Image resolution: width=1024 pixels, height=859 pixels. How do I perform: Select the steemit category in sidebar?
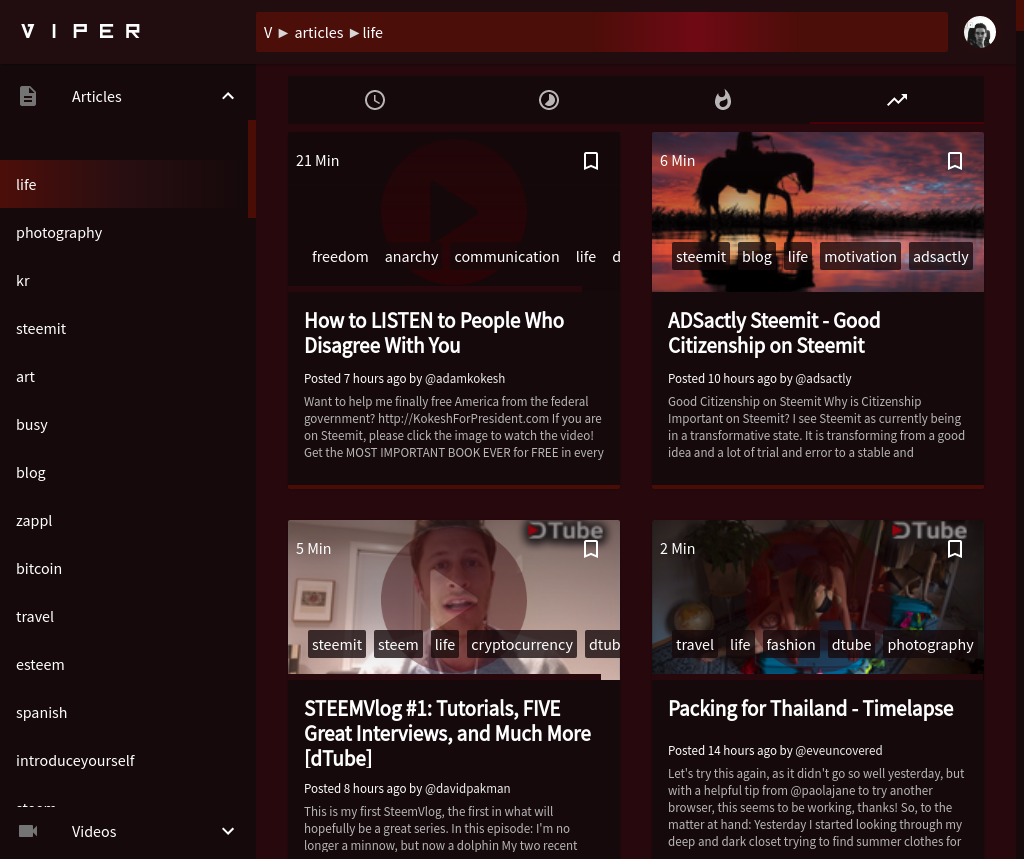tap(124, 329)
